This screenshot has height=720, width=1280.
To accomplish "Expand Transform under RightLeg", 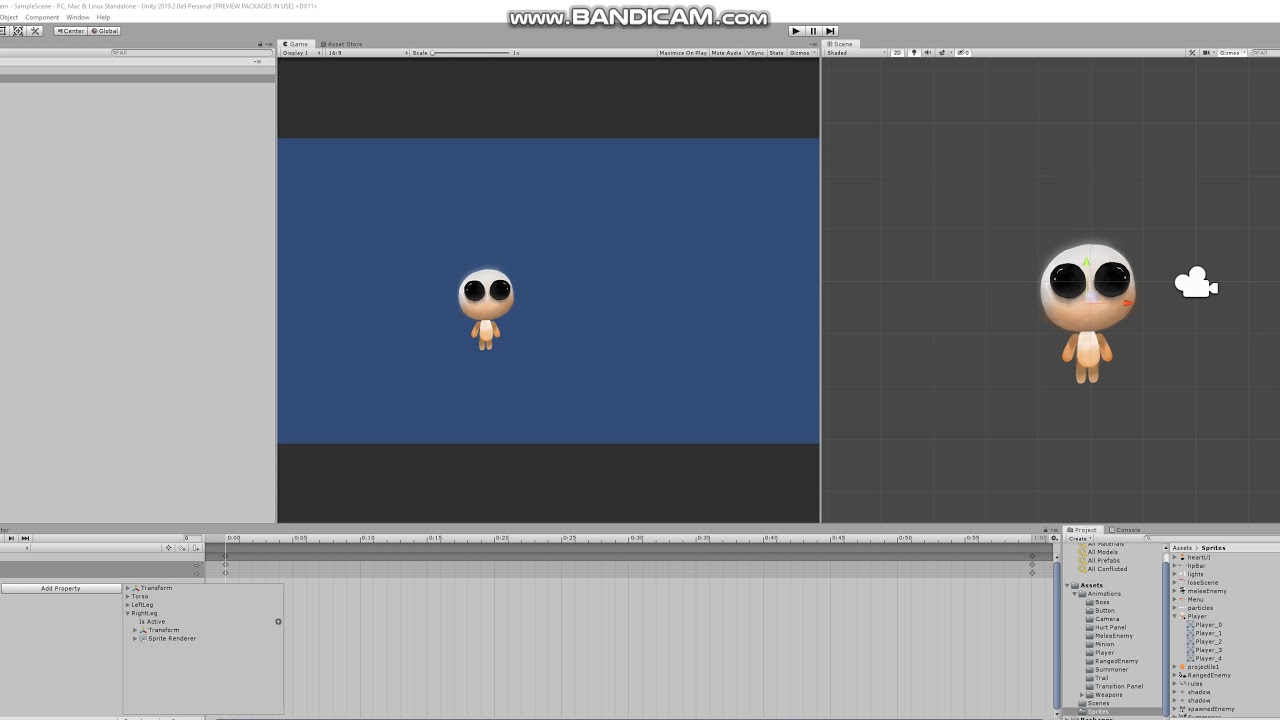I will click(135, 630).
